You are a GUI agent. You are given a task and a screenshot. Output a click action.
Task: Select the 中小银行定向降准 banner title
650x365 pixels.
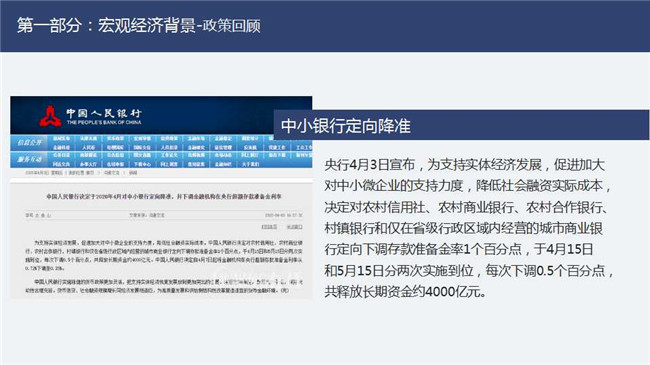pos(346,126)
